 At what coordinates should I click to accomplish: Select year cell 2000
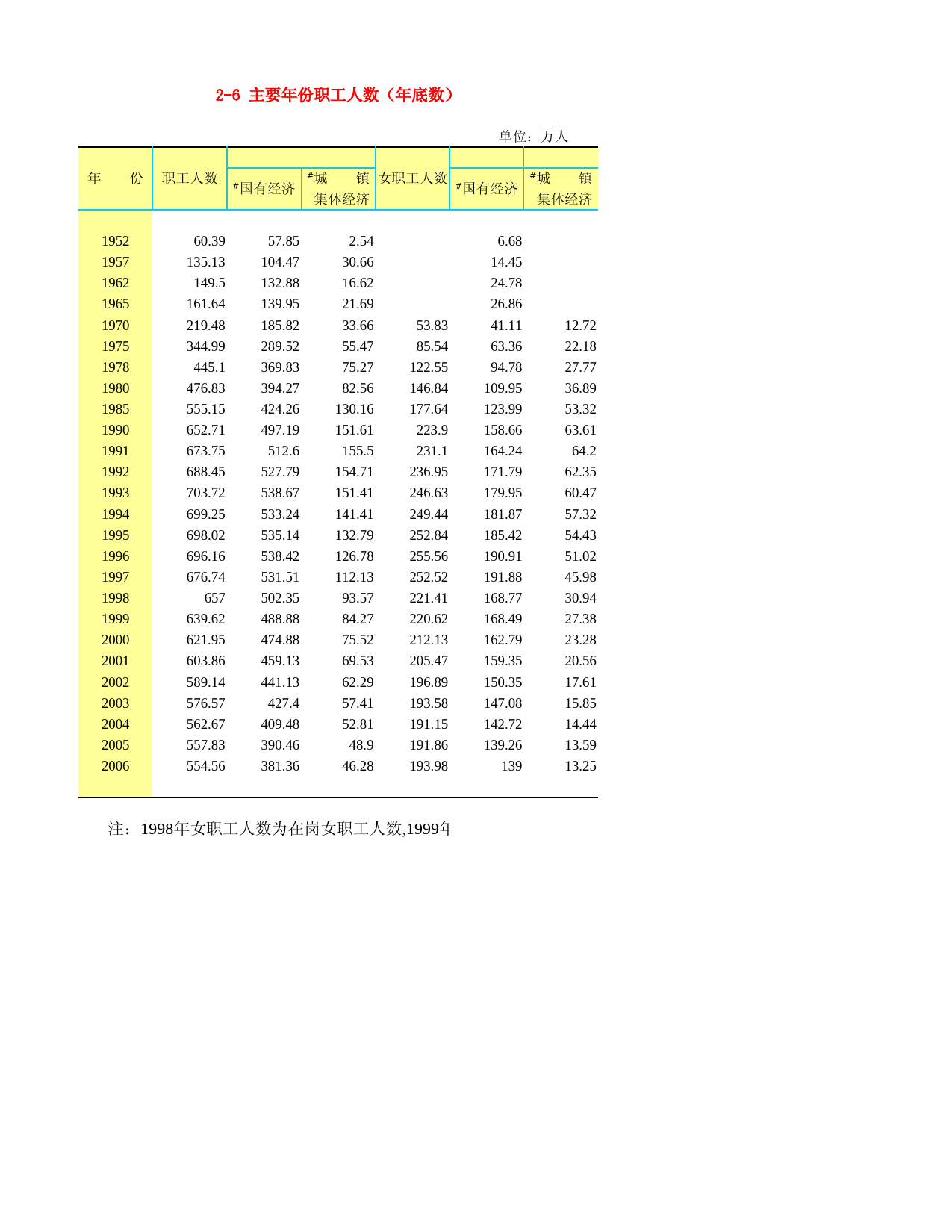coord(116,640)
